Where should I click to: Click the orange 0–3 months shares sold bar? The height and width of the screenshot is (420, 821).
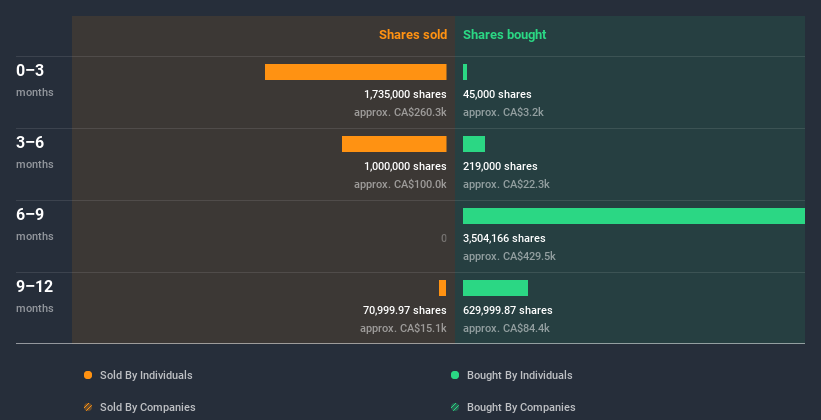pyautogui.click(x=356, y=72)
